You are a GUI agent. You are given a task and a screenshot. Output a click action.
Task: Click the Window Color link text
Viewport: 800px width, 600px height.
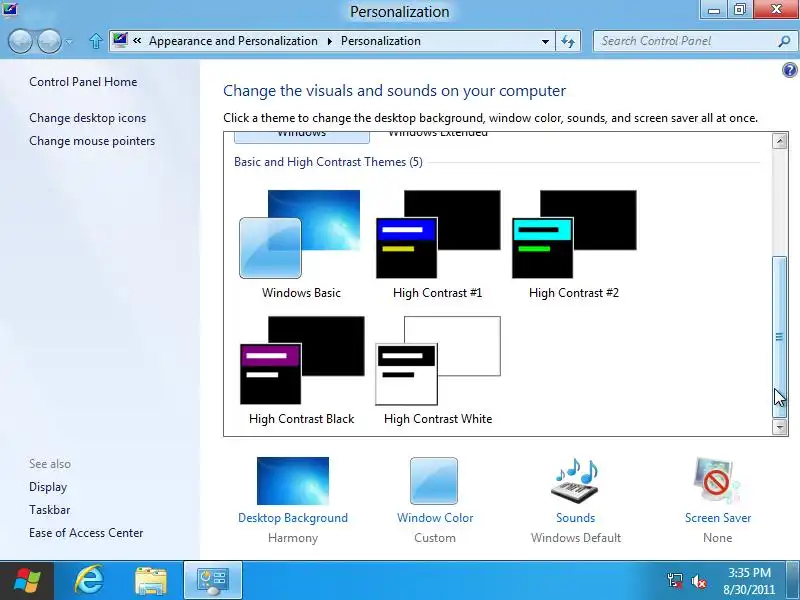pos(435,518)
